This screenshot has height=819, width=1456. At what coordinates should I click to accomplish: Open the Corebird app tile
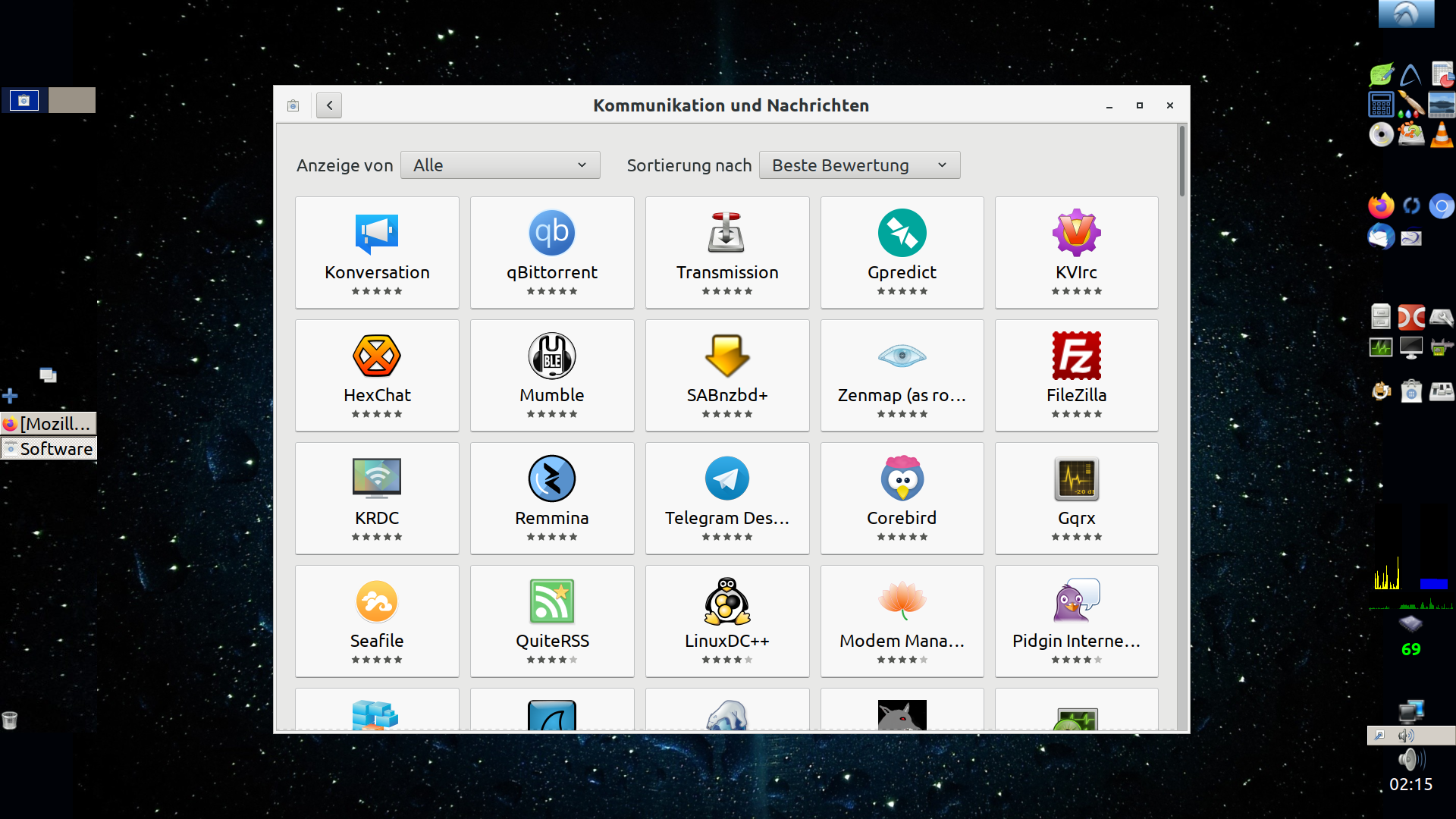click(x=902, y=497)
